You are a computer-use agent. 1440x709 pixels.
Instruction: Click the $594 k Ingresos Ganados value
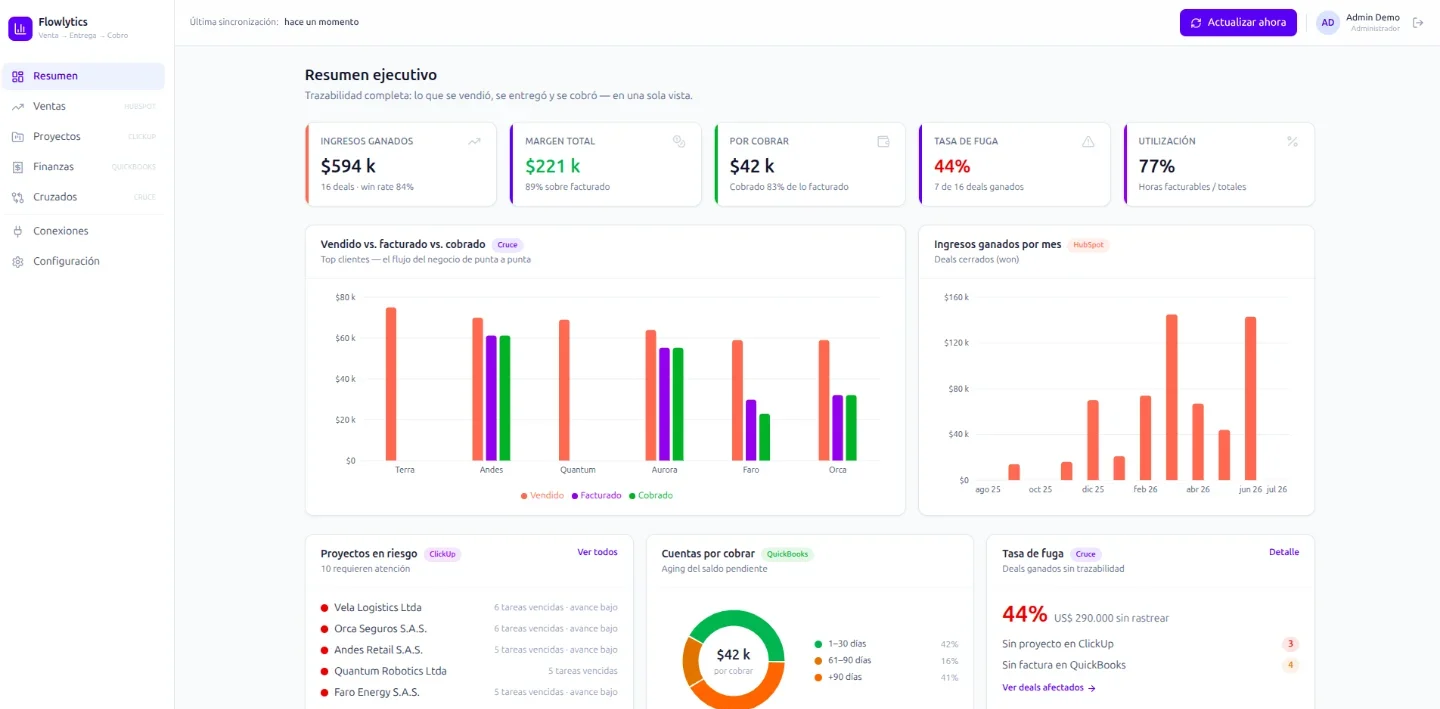(348, 166)
